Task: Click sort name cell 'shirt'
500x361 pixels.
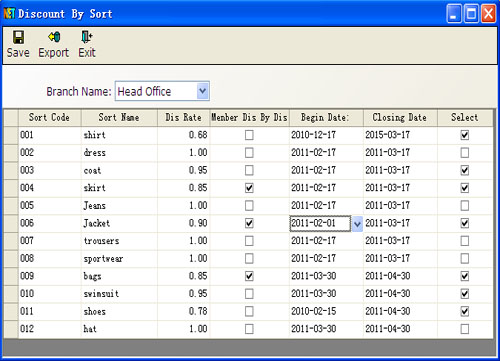Action: tap(119, 135)
